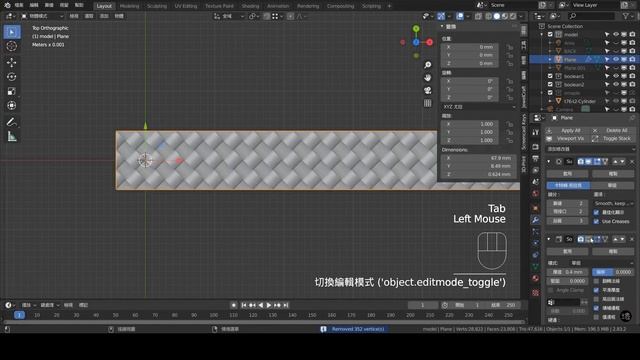Viewport: 640px width, 360px height.
Task: Click the Blender logo menu
Action: [x=7, y=5]
